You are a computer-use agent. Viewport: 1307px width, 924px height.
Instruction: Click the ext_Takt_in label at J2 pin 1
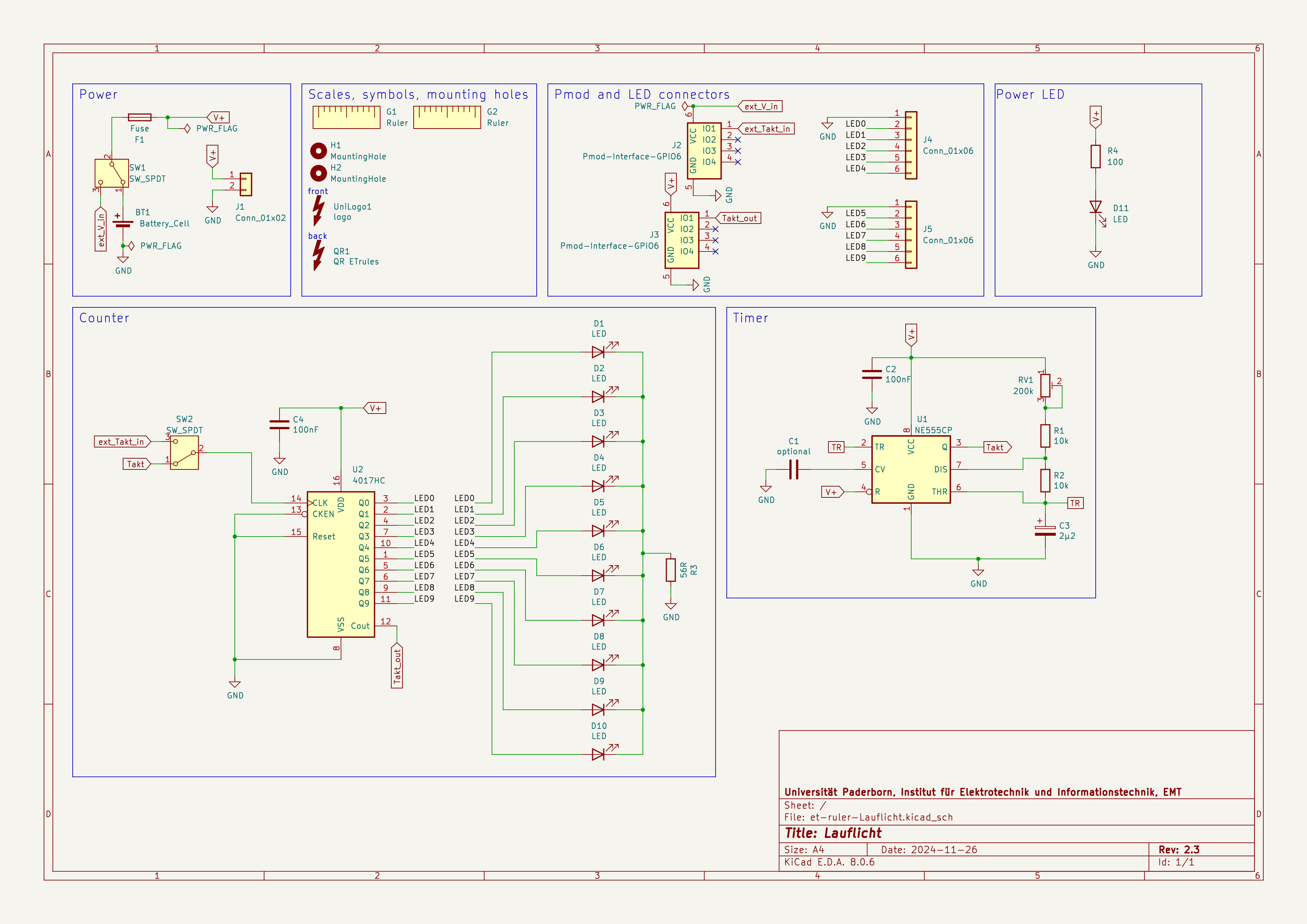(766, 129)
